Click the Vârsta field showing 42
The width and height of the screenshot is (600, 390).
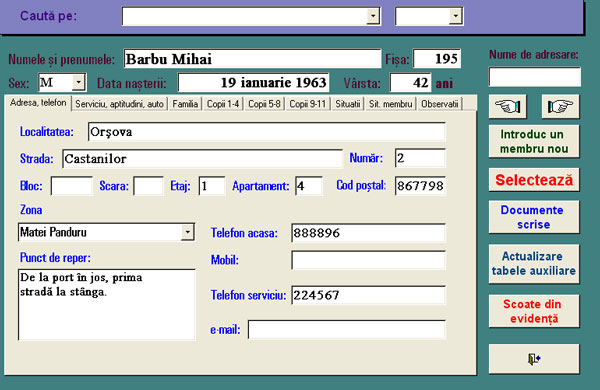(x=411, y=82)
